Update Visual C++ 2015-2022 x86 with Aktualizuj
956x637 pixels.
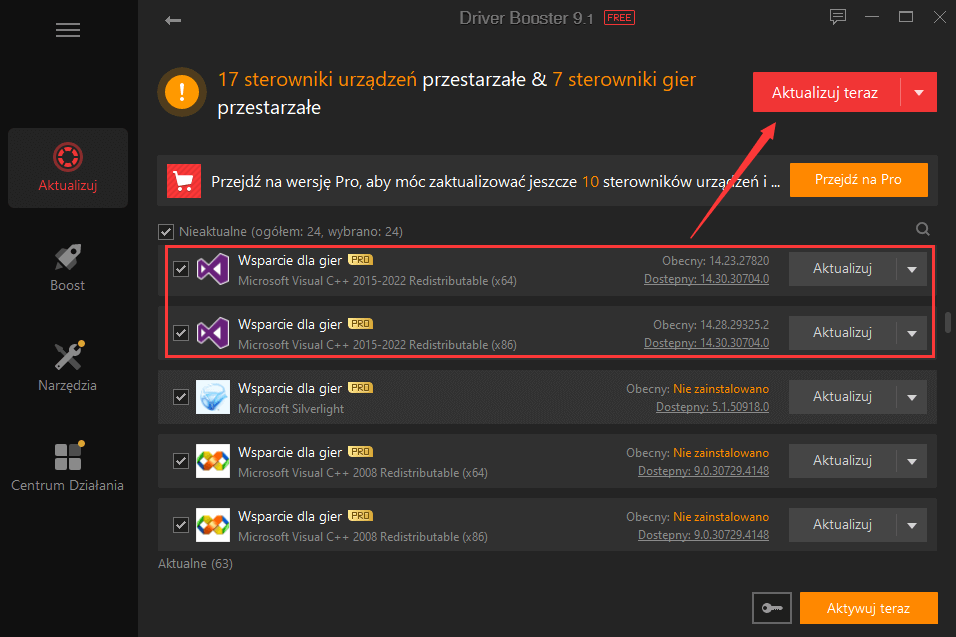point(843,333)
